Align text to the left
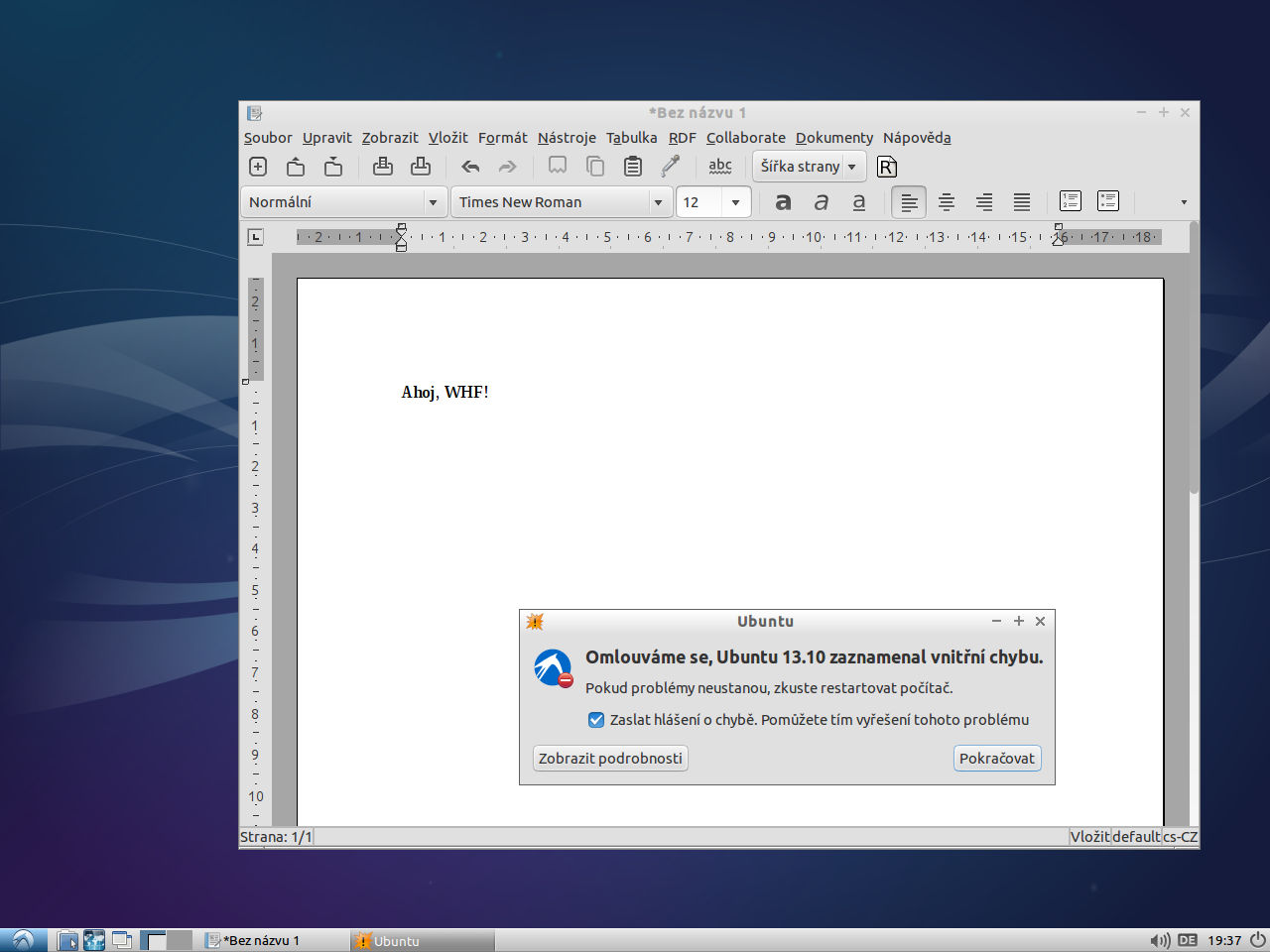Viewport: 1270px width, 952px height. point(909,202)
